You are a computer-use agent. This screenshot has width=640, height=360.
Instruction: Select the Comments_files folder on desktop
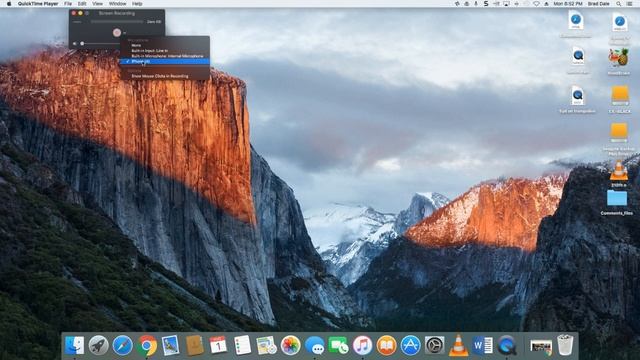coord(617,198)
